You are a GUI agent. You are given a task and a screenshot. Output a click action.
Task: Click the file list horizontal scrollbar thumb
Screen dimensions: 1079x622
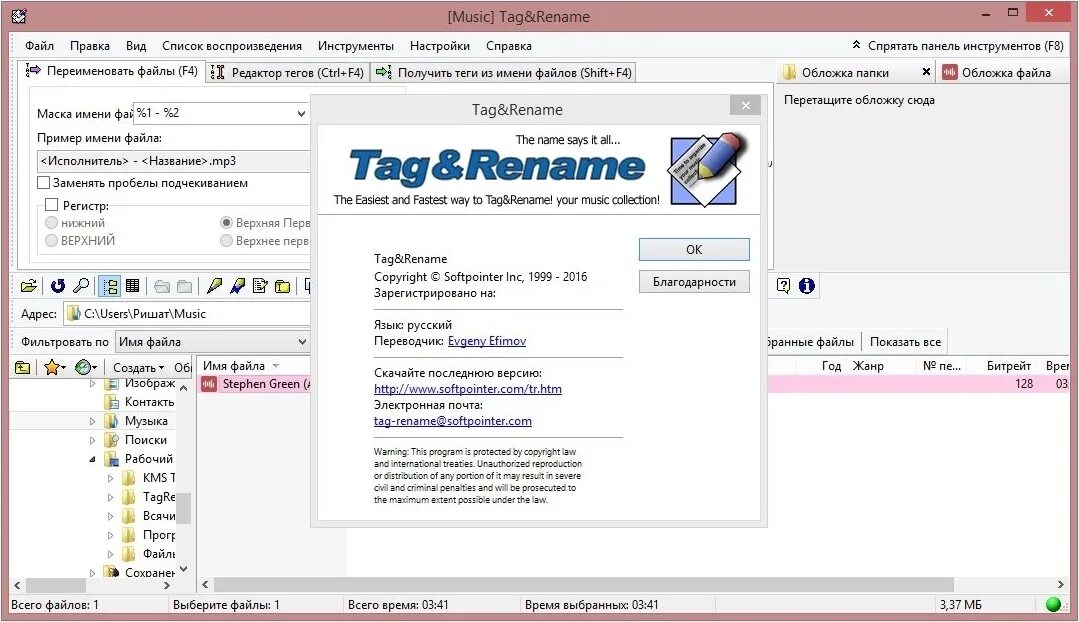584,585
